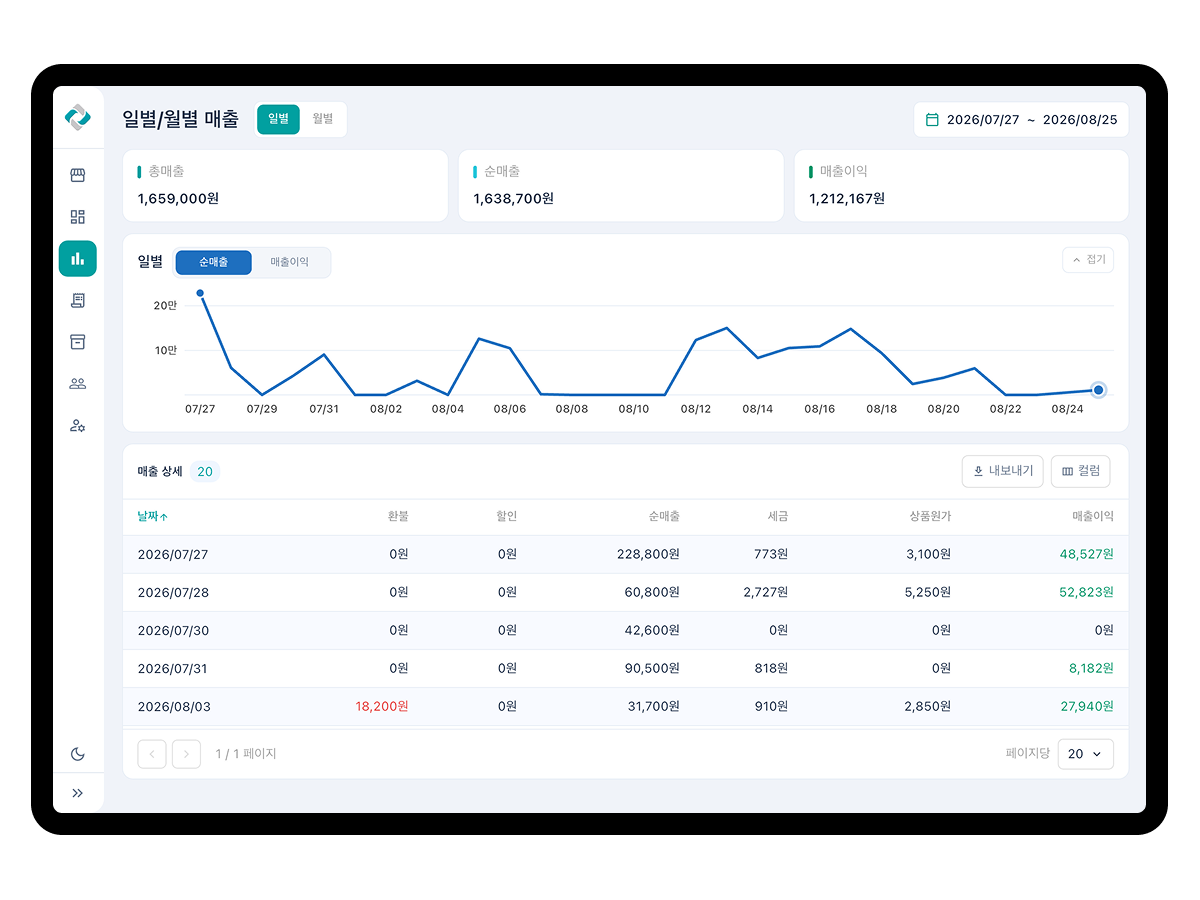Click the 매출이익 column header in table

coord(1093,517)
